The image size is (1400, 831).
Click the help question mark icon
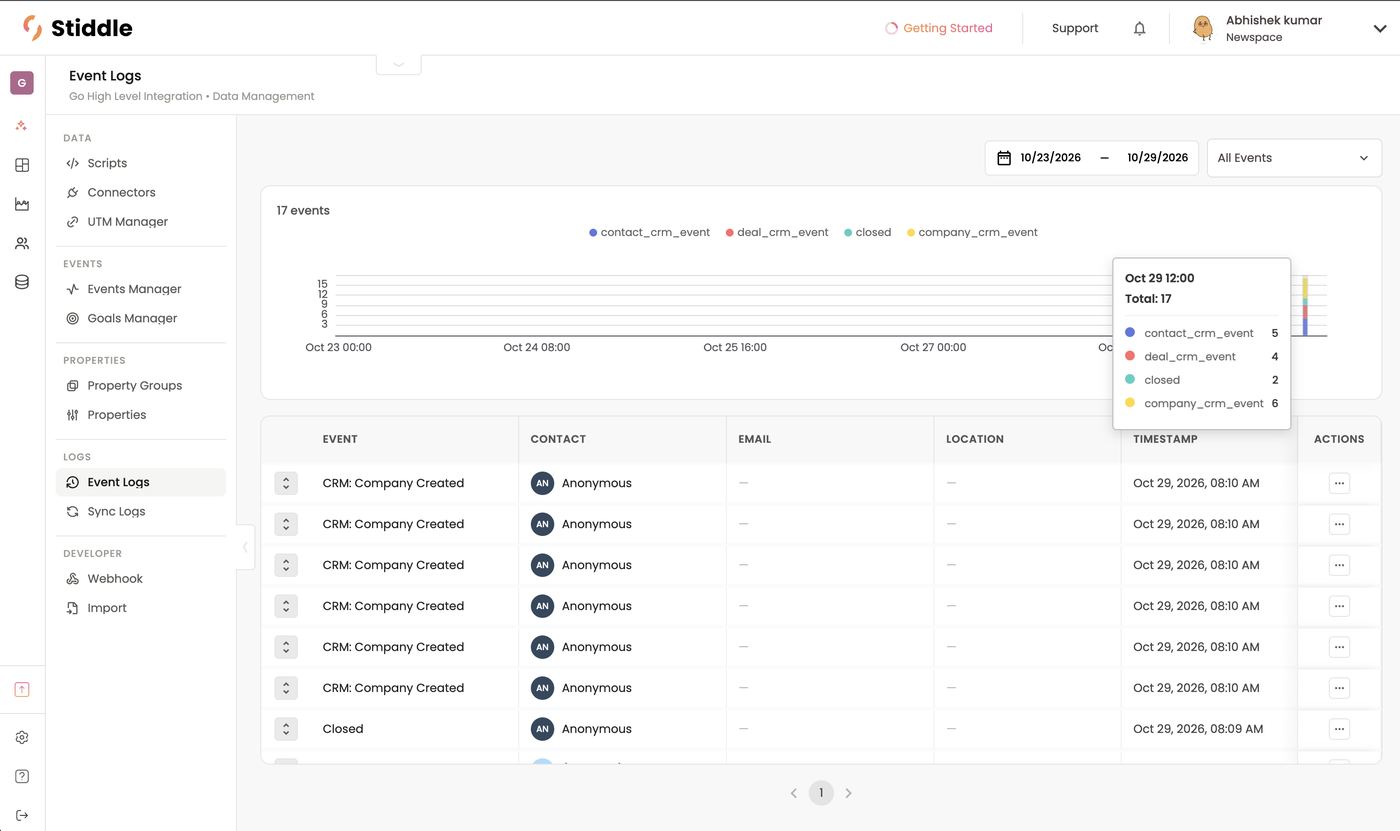coord(22,776)
